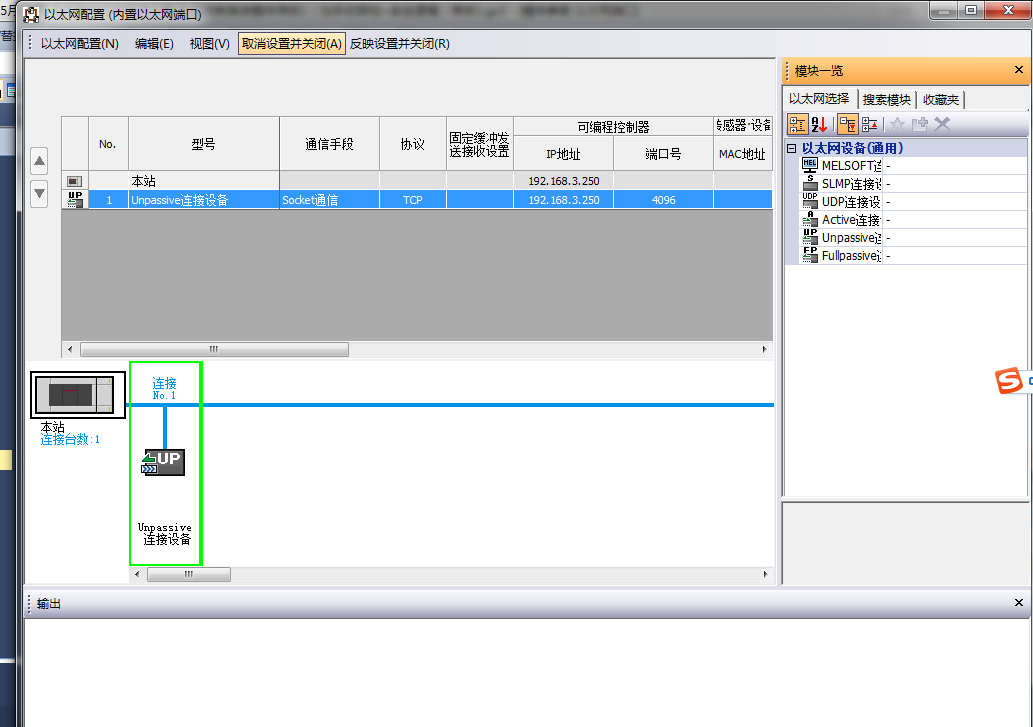The height and width of the screenshot is (727, 1033).
Task: Select the Fullpassive connection device entry
Action: 850,256
